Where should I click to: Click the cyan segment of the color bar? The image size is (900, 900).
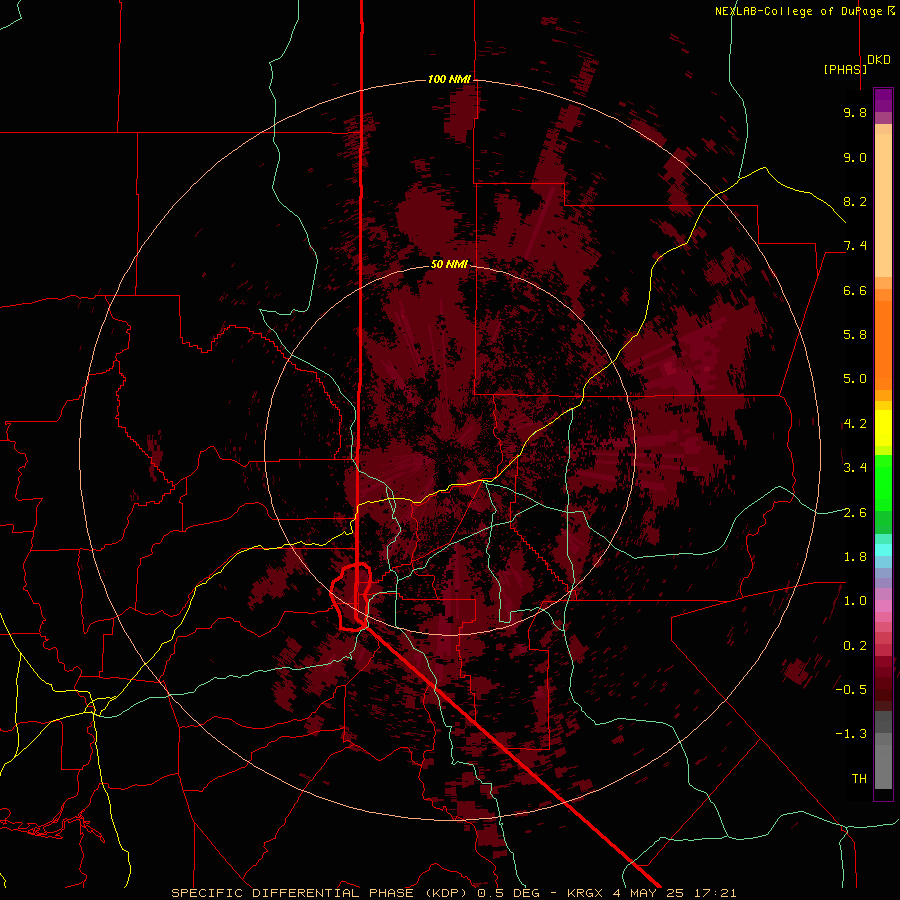click(883, 550)
